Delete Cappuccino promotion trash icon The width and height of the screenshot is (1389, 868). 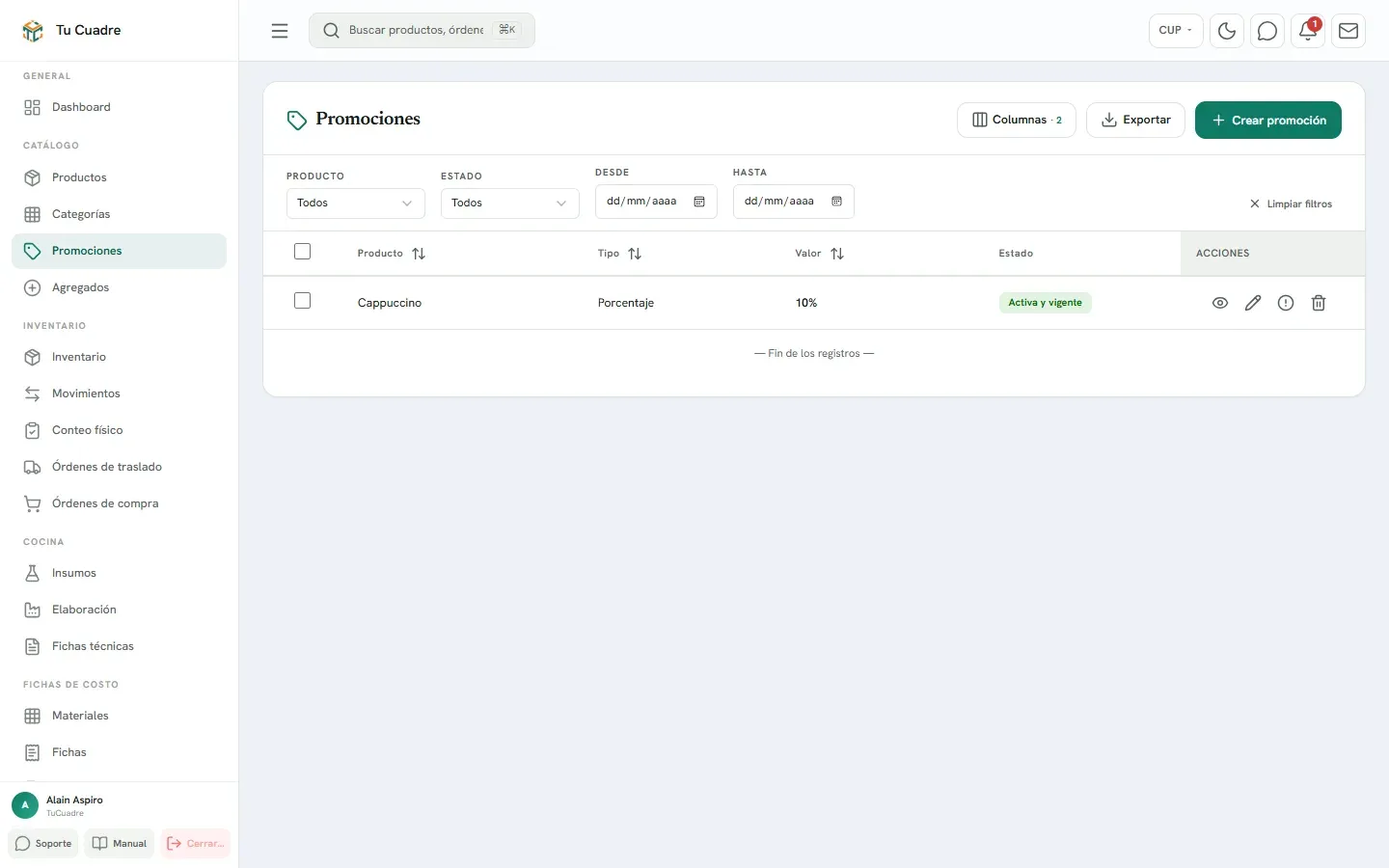pos(1319,303)
